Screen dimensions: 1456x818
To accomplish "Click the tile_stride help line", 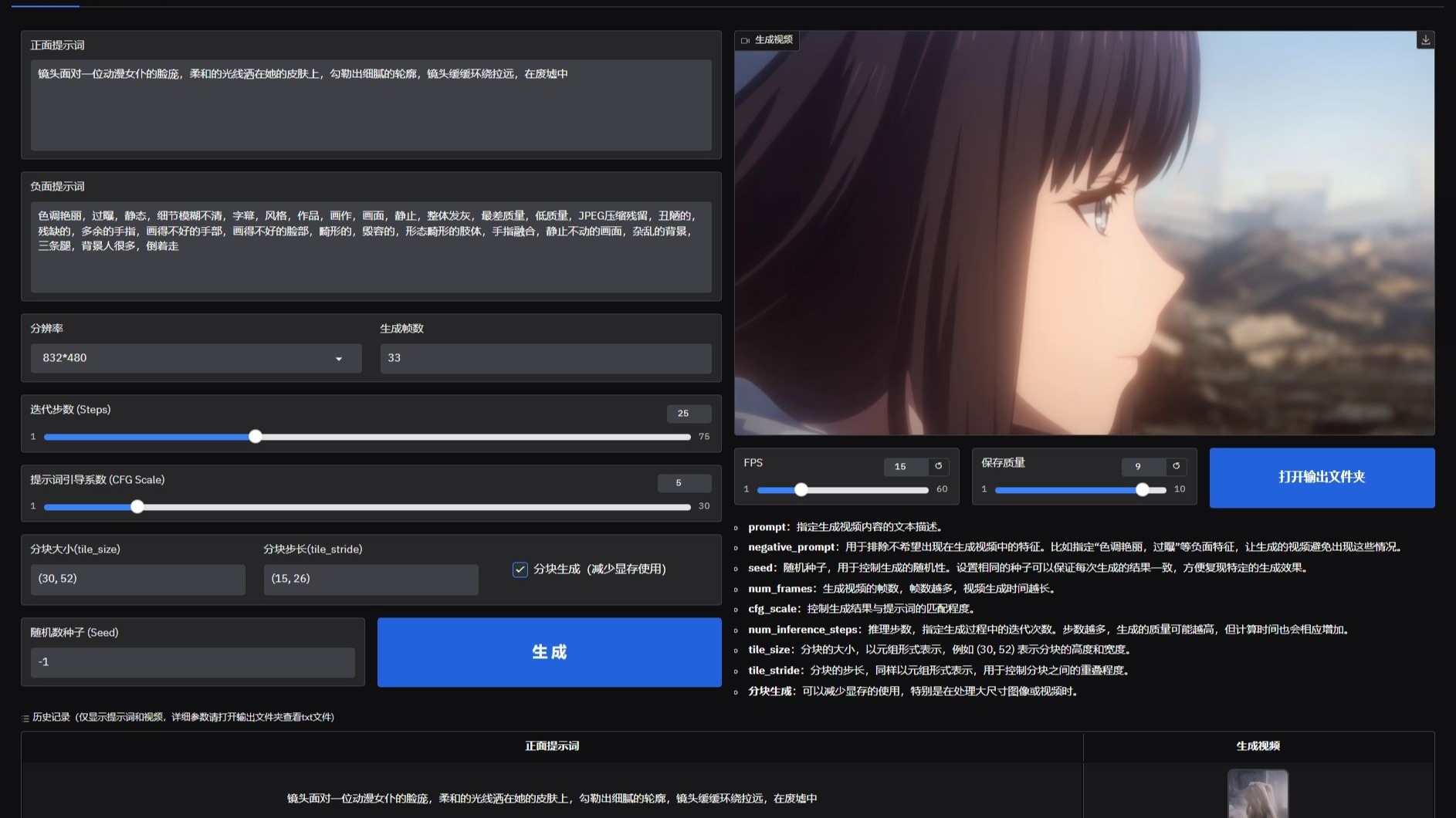I will (940, 671).
